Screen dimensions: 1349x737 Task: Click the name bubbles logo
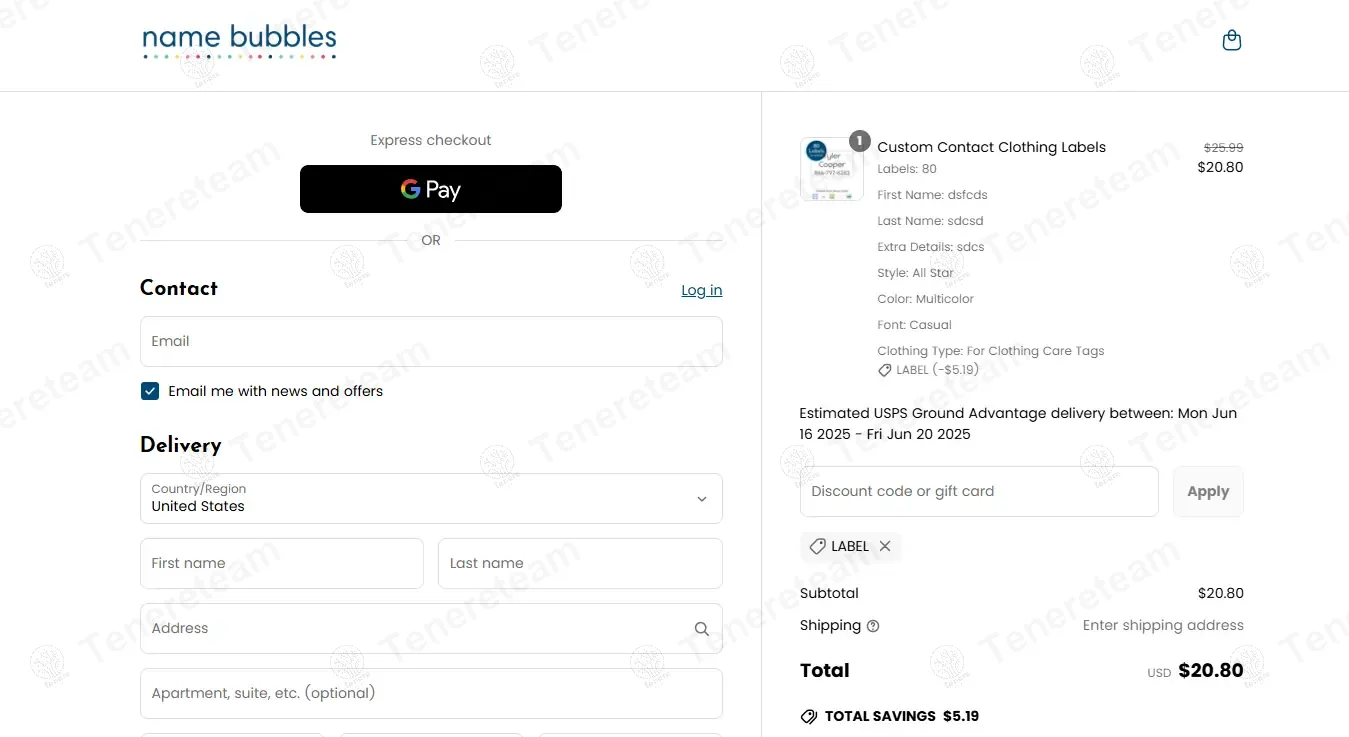pyautogui.click(x=239, y=42)
